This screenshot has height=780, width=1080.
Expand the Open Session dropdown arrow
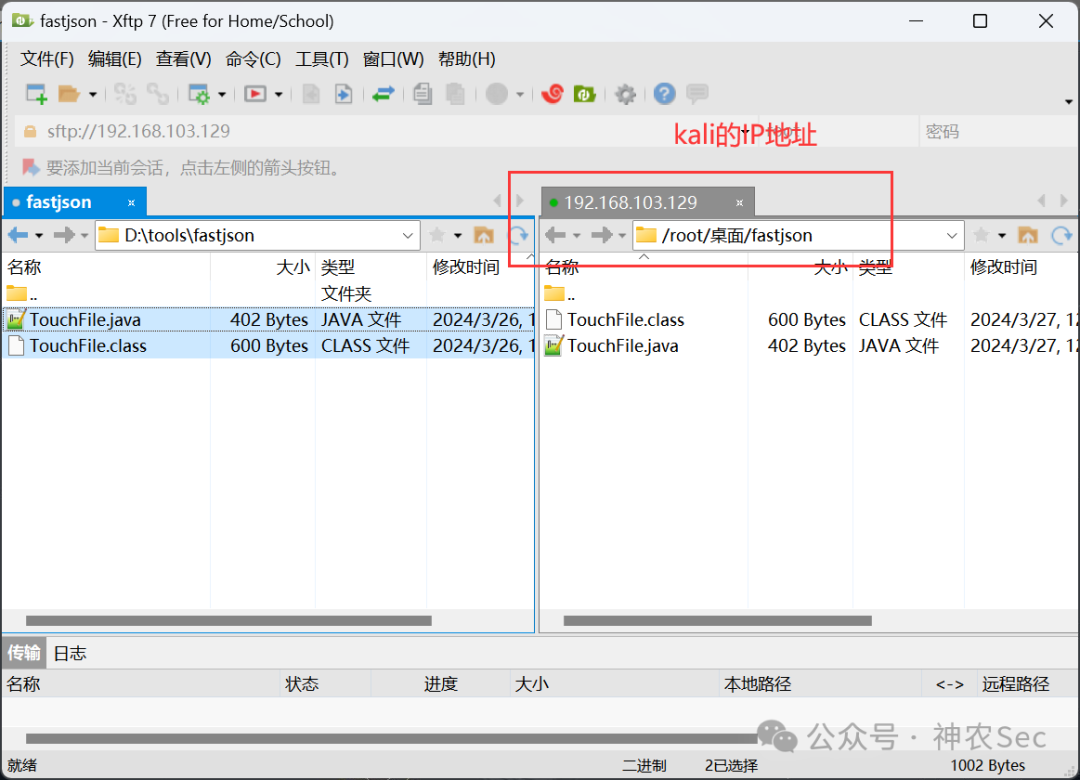coord(92,94)
